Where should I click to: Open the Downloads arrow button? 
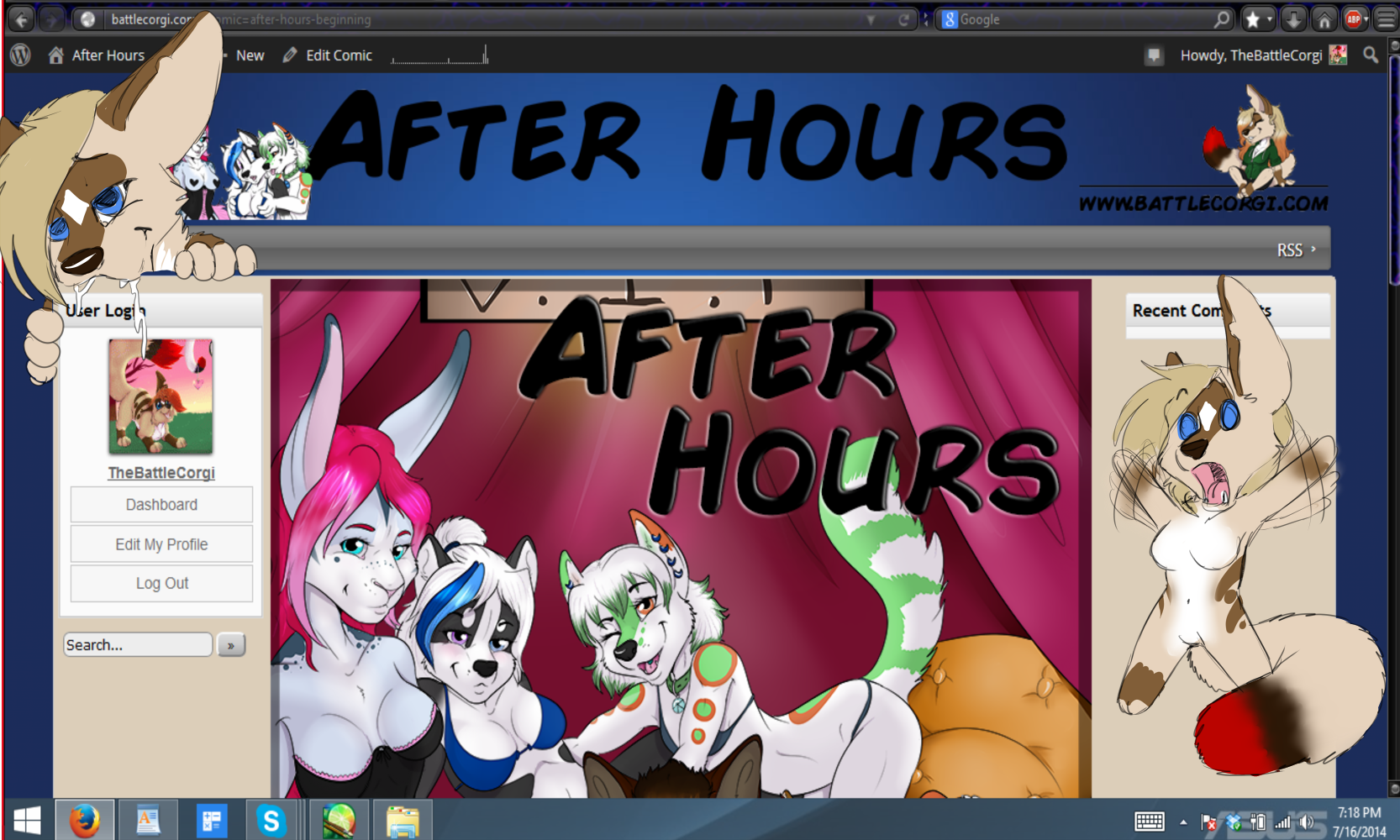coord(1294,19)
